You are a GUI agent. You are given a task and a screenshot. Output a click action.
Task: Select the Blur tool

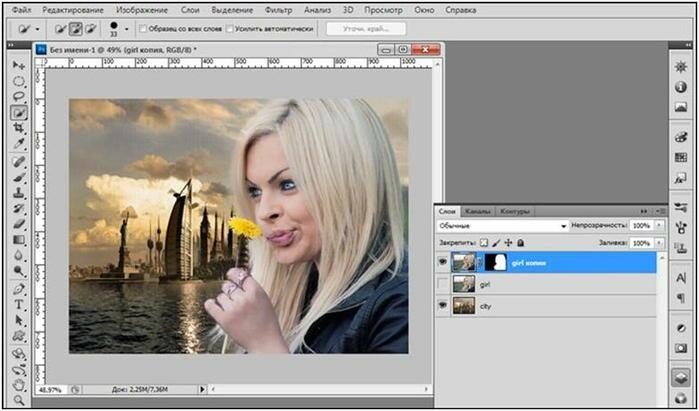(x=19, y=255)
